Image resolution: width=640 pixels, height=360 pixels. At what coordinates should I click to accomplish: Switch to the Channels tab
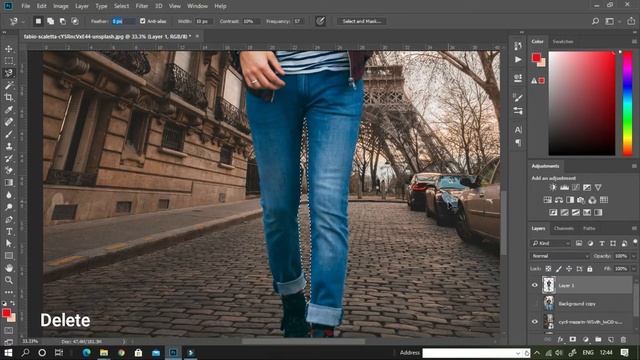[564, 229]
